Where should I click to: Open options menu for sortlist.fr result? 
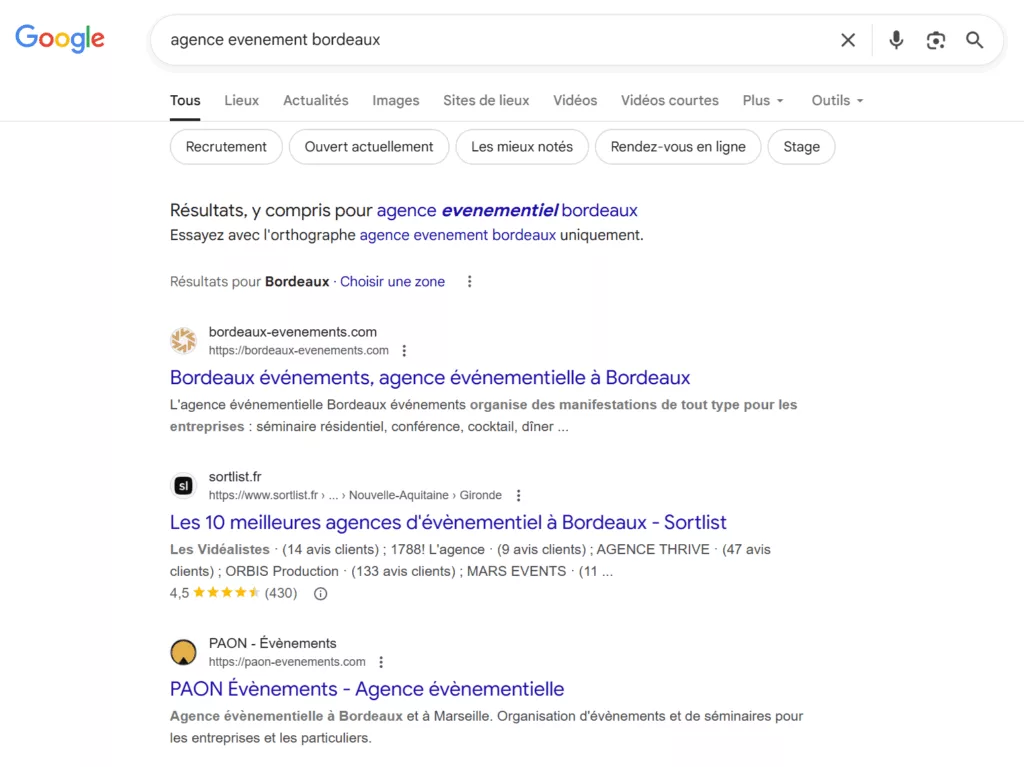(518, 495)
